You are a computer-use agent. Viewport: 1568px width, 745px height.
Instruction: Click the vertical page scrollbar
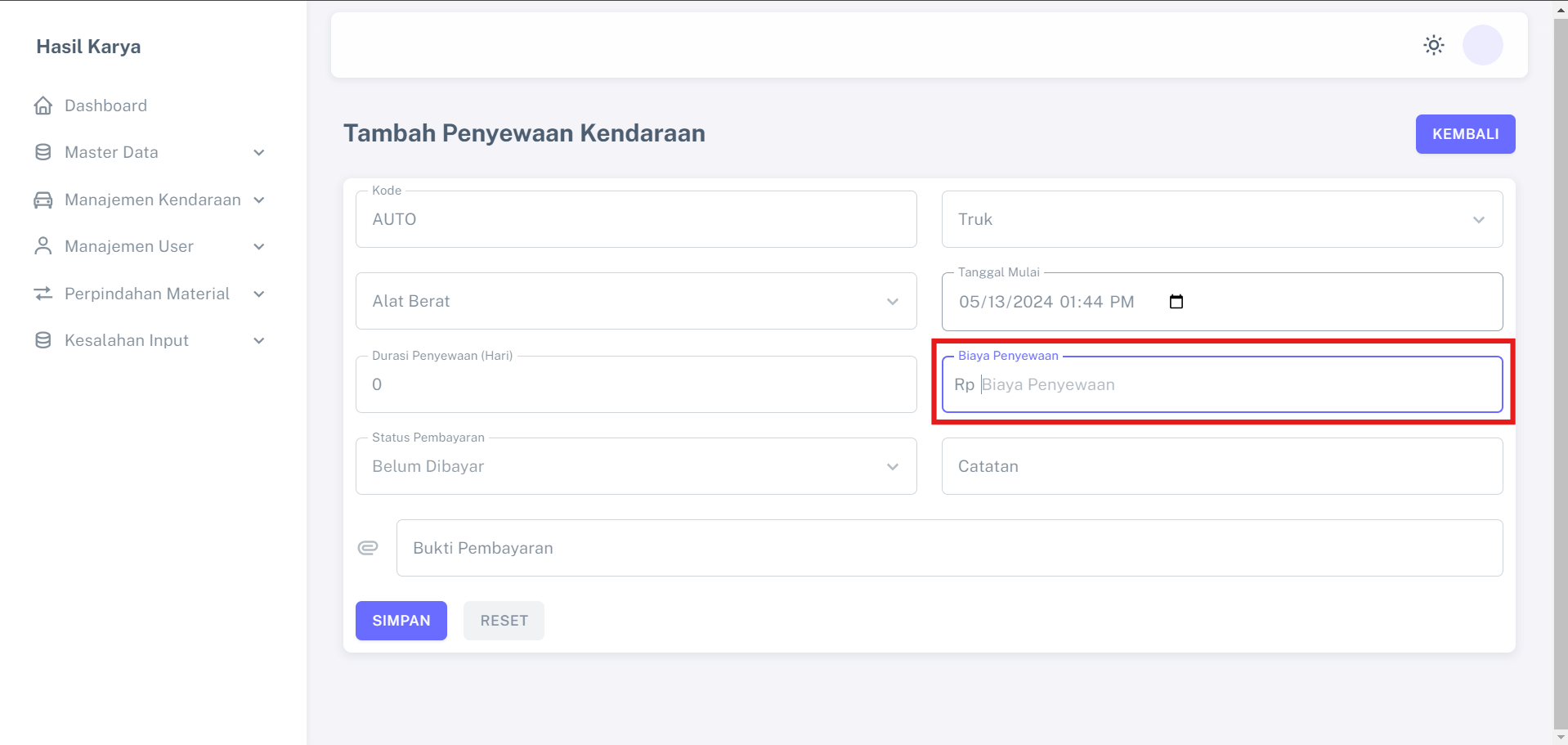(x=1560, y=368)
